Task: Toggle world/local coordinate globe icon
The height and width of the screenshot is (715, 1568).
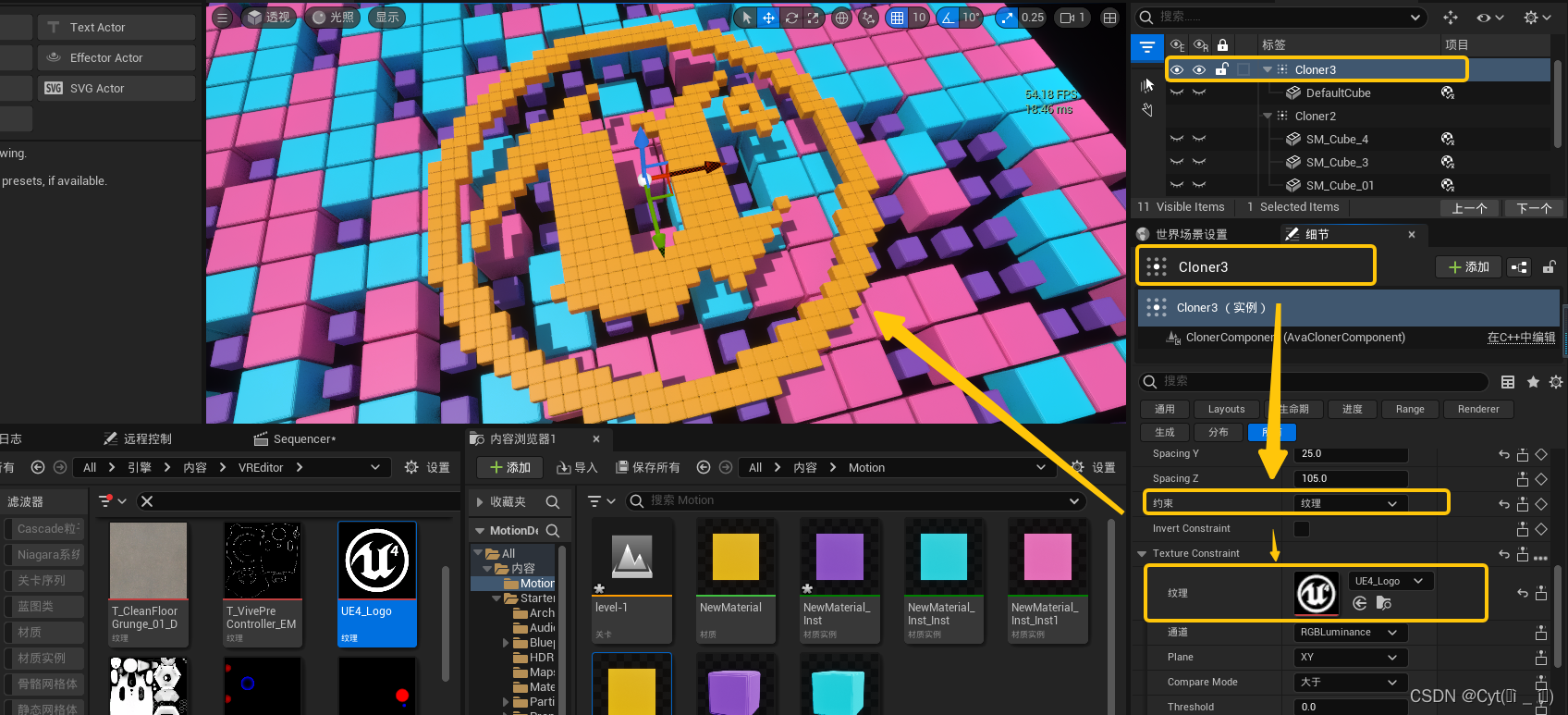Action: tap(841, 18)
